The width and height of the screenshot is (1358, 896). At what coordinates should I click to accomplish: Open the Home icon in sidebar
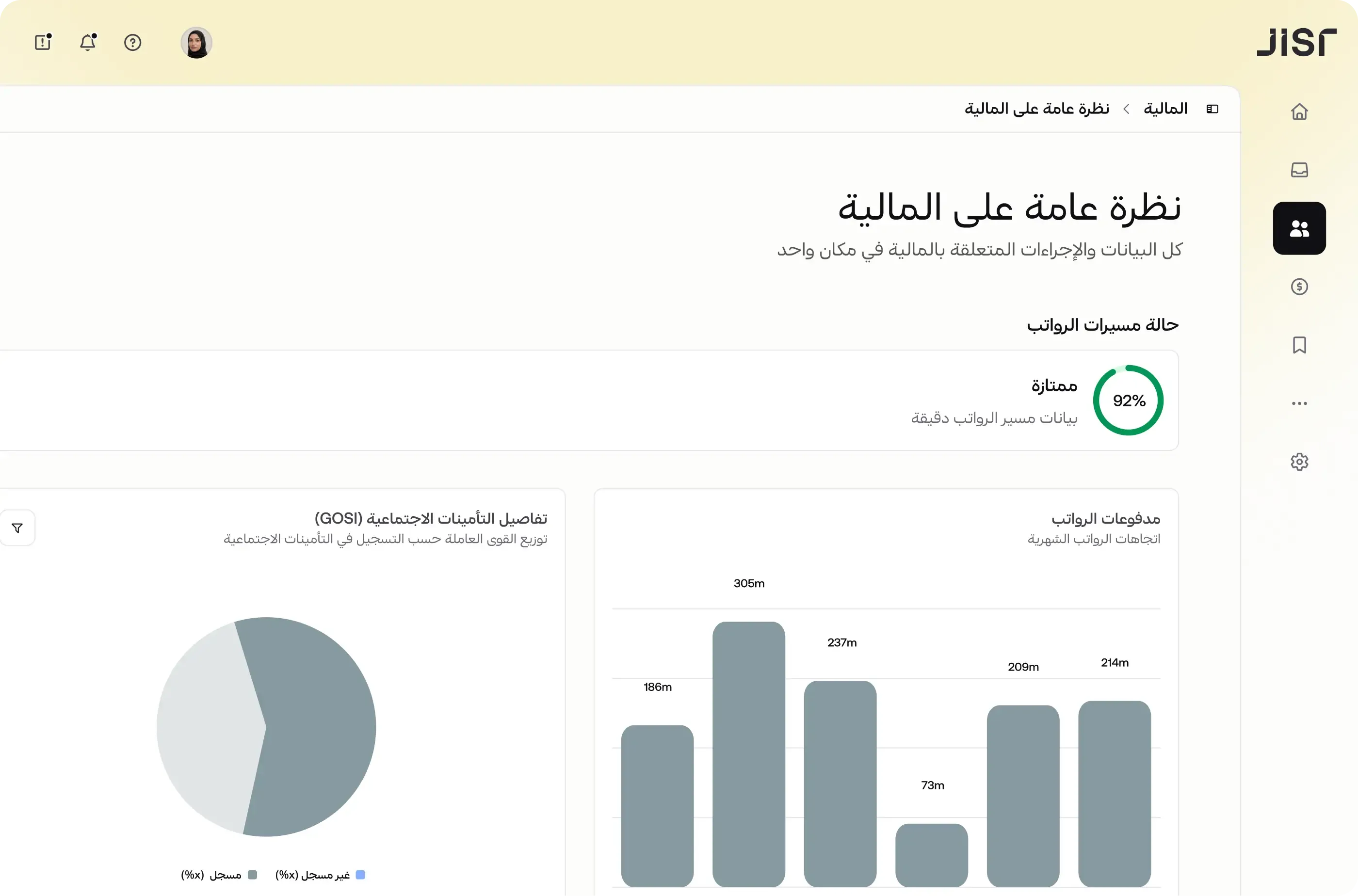[1299, 112]
